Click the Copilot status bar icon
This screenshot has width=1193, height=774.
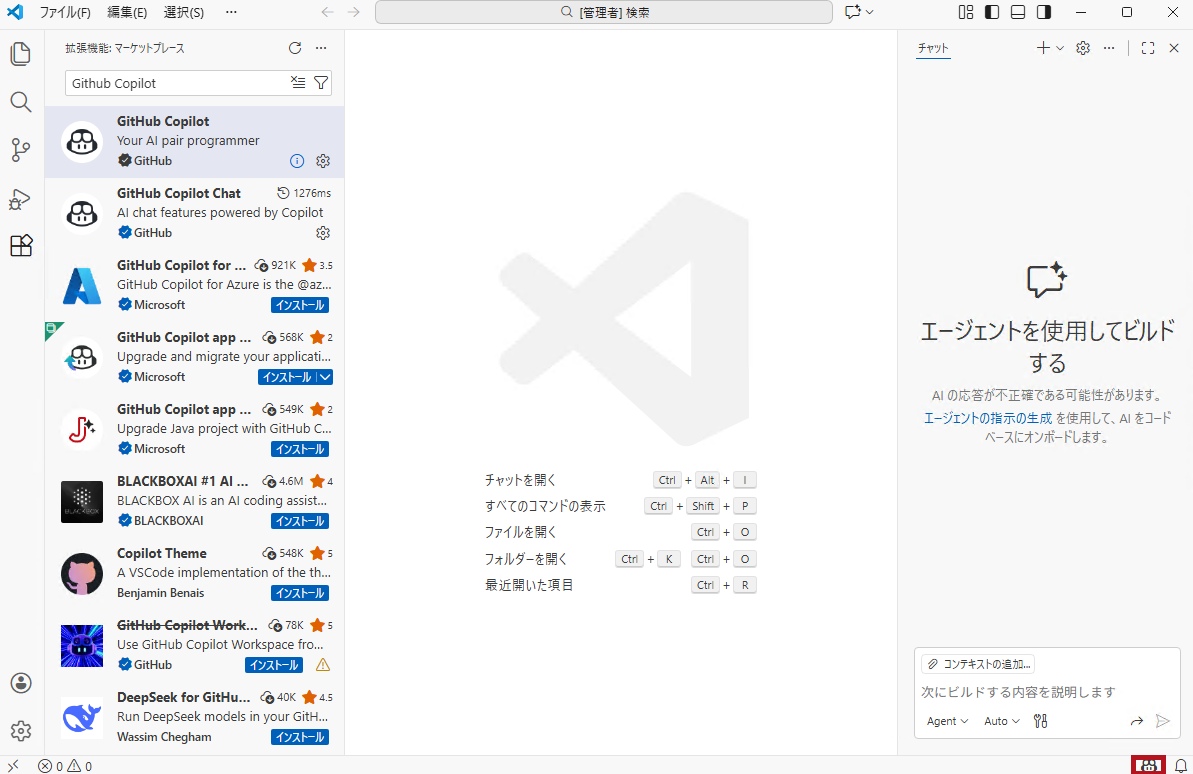(x=1149, y=765)
